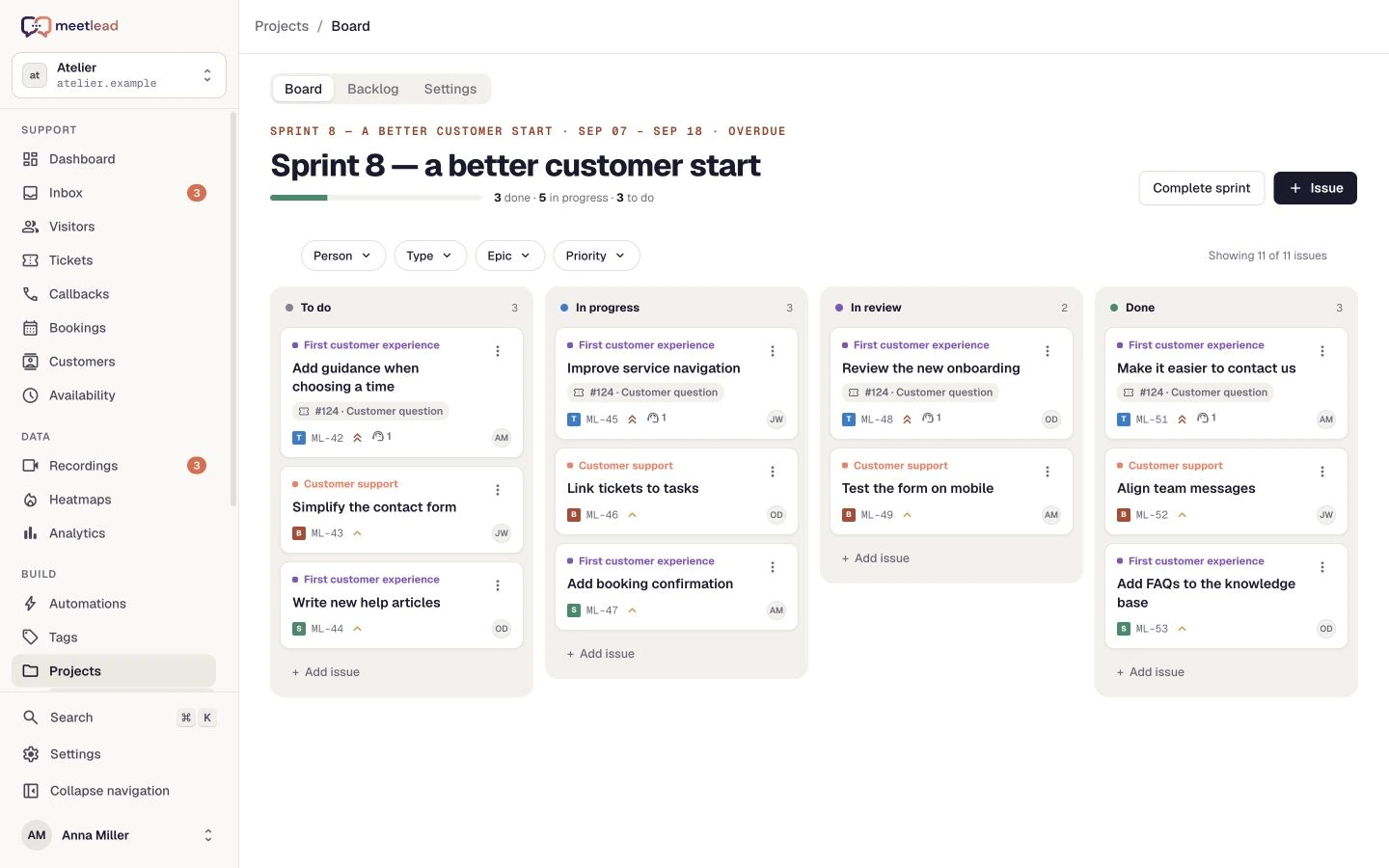Image resolution: width=1389 pixels, height=868 pixels.
Task: Create a new Issue button
Action: tap(1316, 188)
